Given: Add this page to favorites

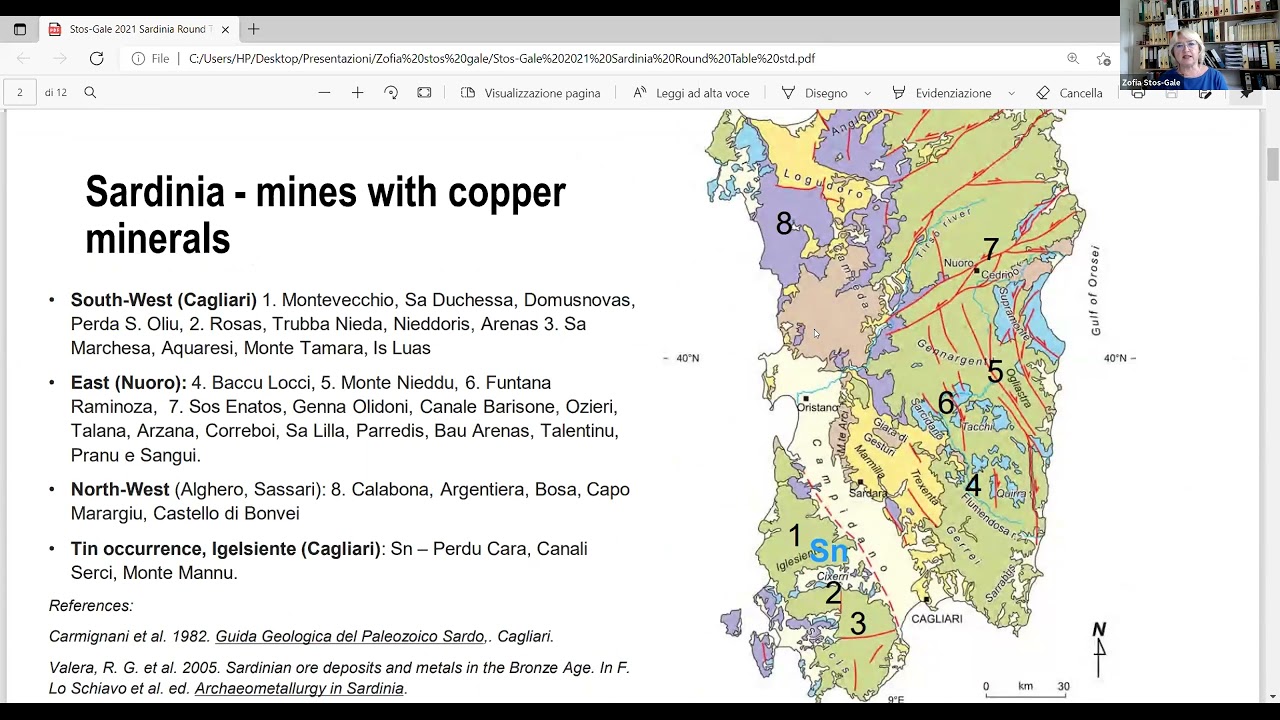Looking at the screenshot, I should pyautogui.click(x=1103, y=59).
